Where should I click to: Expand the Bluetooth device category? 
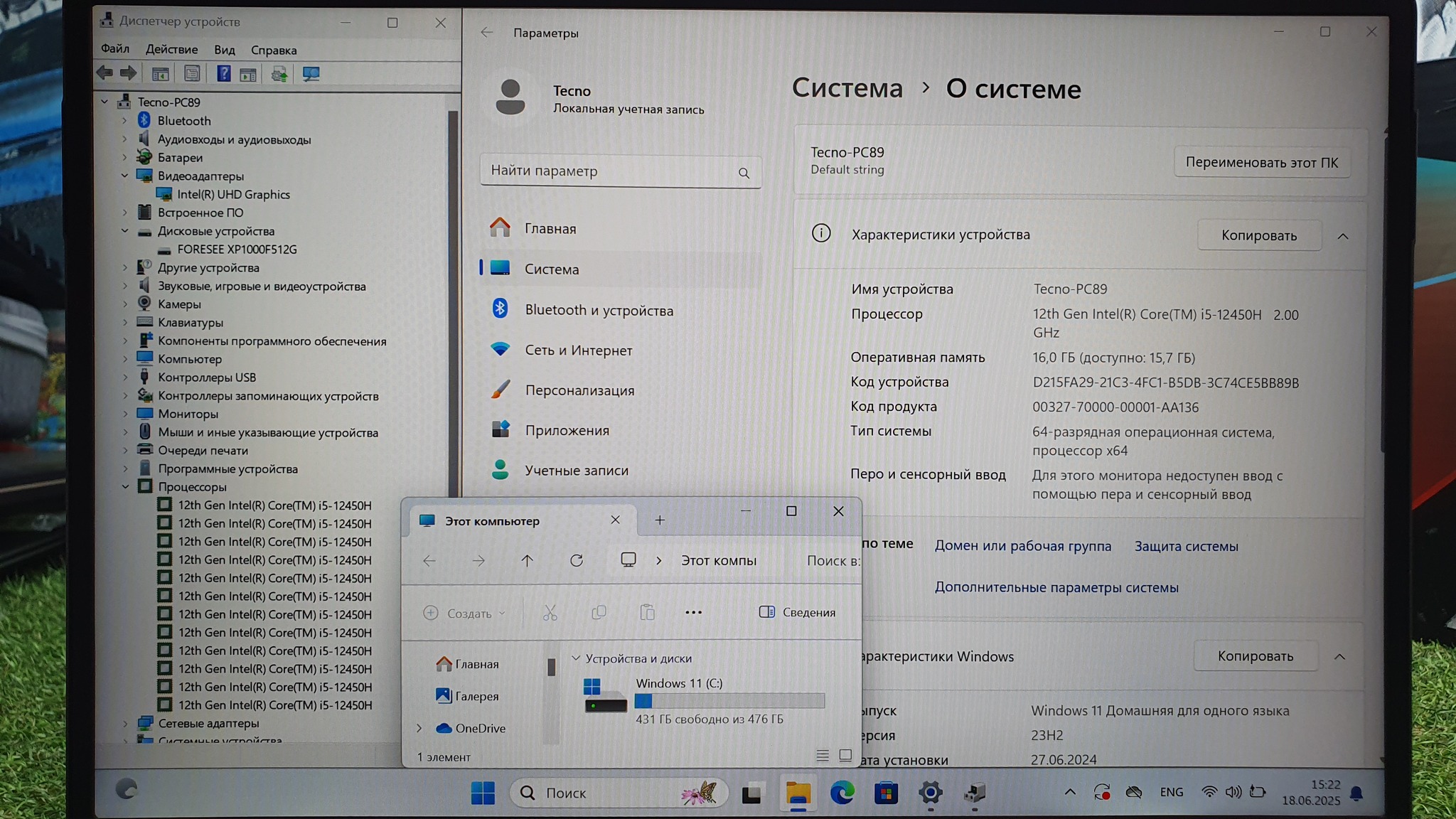pos(125,121)
